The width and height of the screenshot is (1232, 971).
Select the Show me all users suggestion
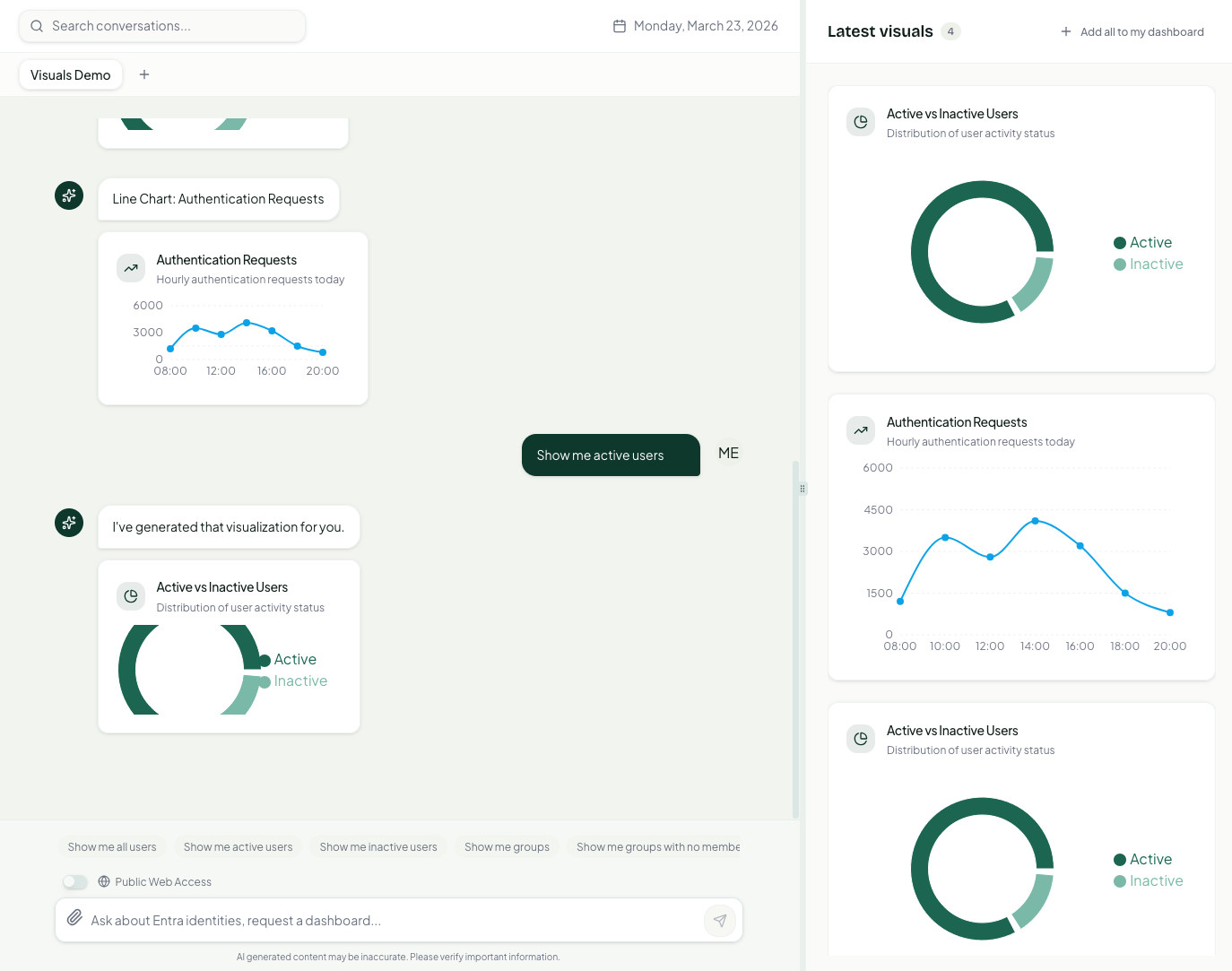tap(111, 846)
